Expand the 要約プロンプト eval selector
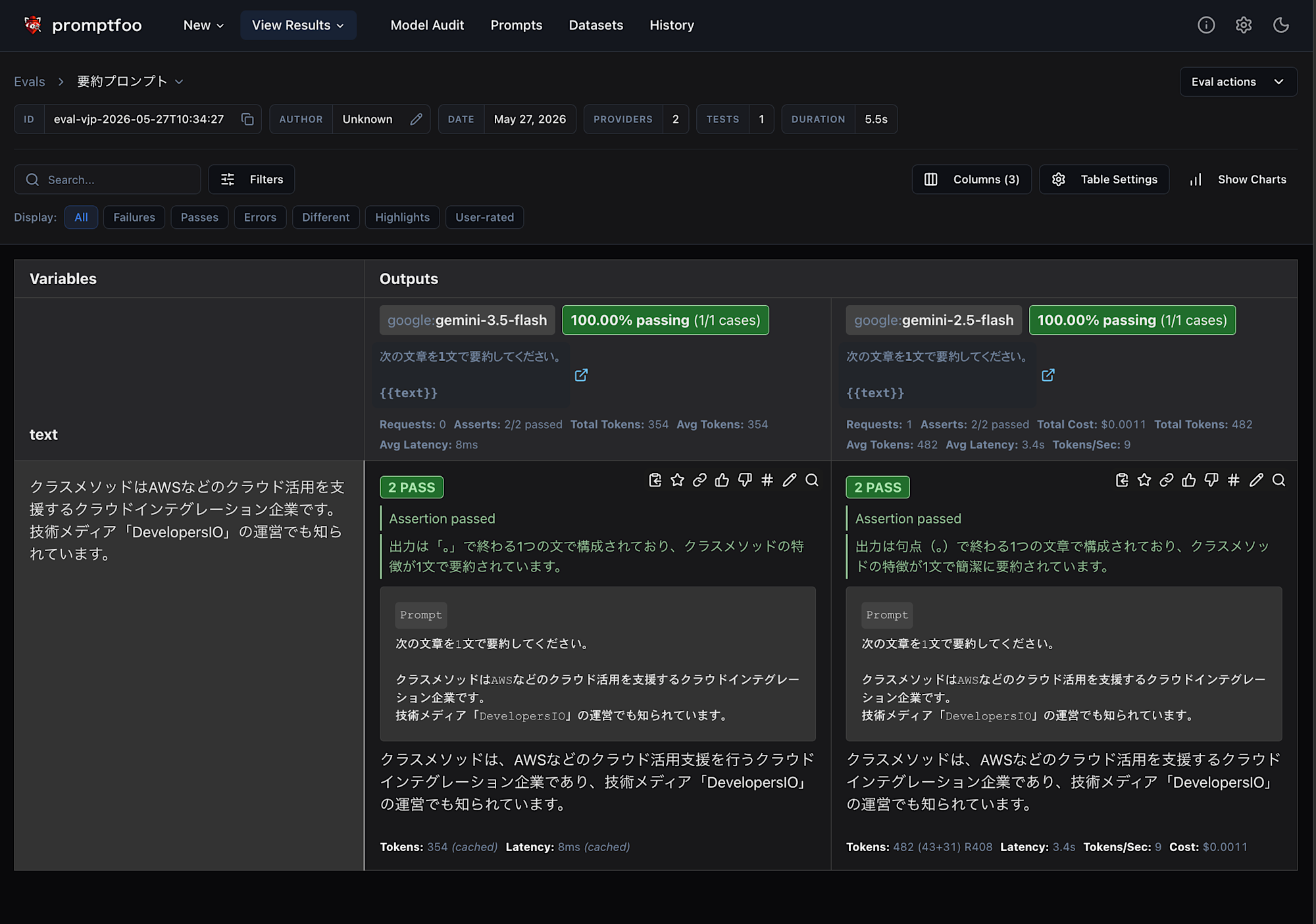This screenshot has height=924, width=1316. [130, 82]
